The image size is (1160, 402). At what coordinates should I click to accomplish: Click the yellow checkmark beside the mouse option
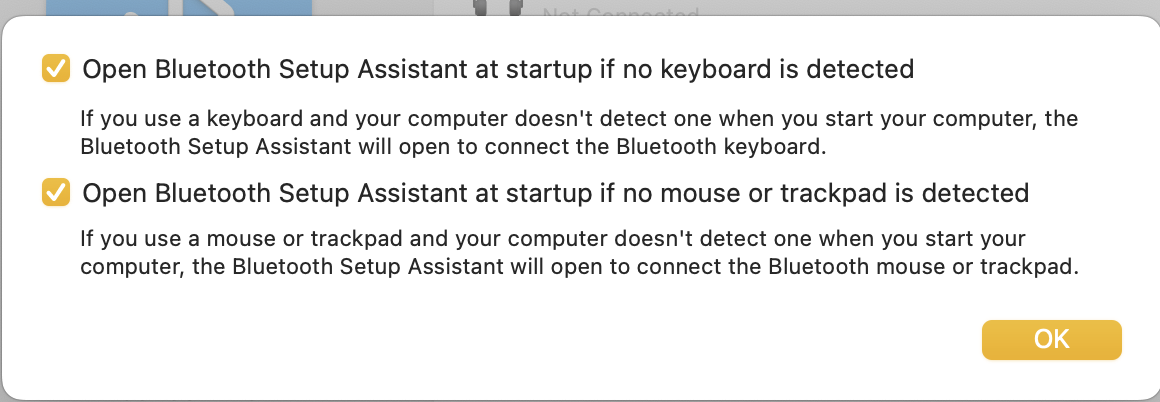click(55, 192)
